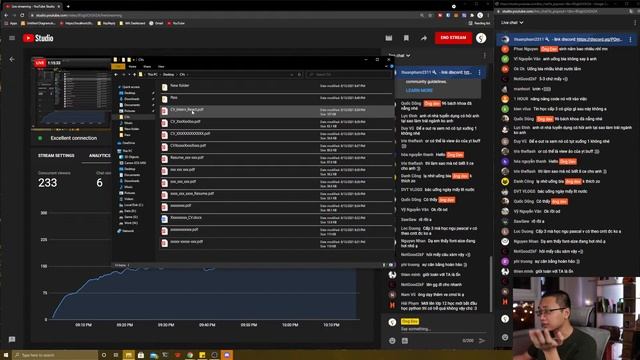640x360 pixels.
Task: Select the Resume_xxx-xxx.pdf file
Action: point(276,159)
